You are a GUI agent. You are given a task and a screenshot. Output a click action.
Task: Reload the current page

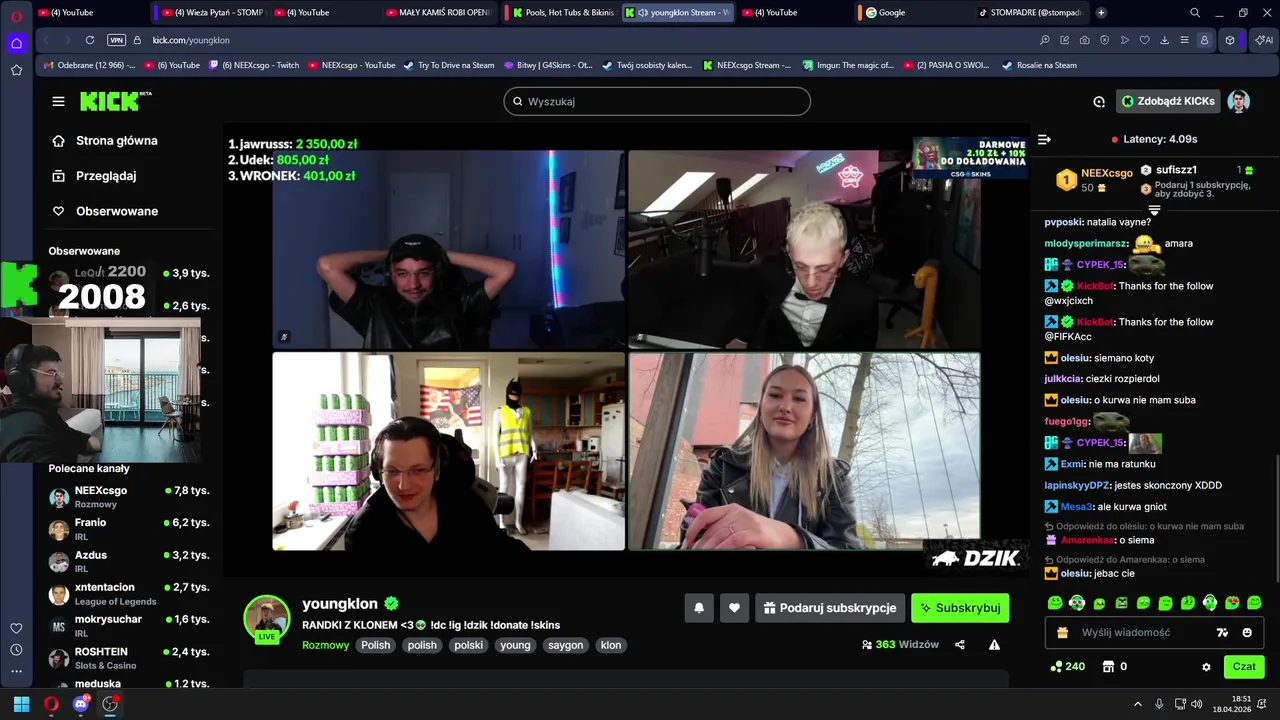(x=90, y=40)
